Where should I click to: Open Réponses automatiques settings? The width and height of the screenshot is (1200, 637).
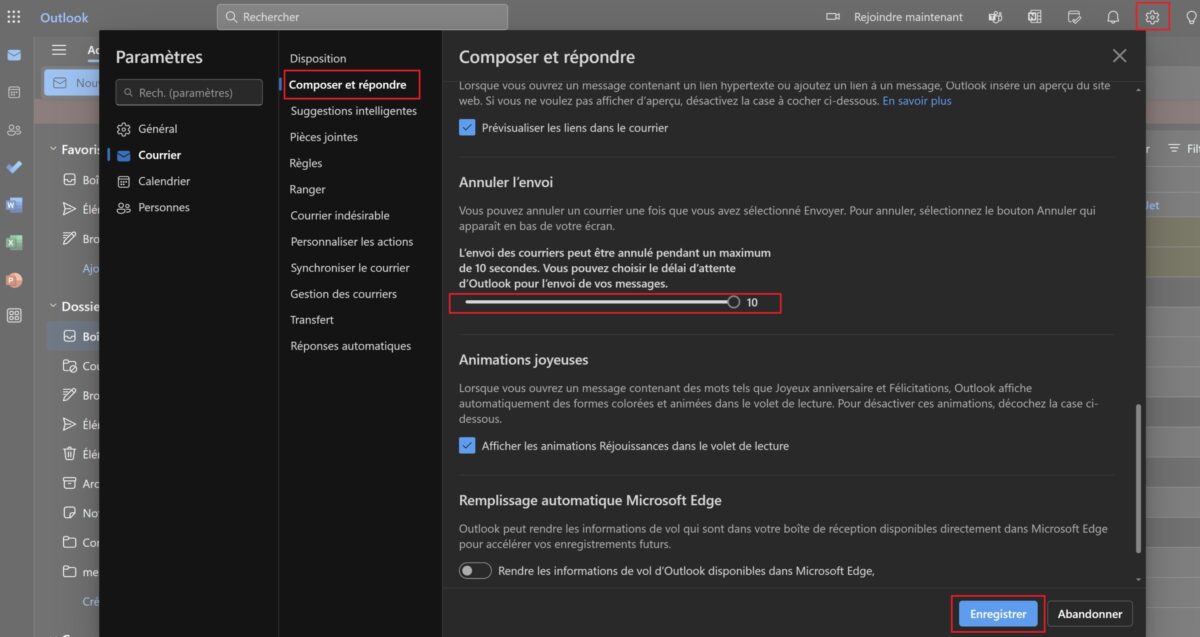351,346
